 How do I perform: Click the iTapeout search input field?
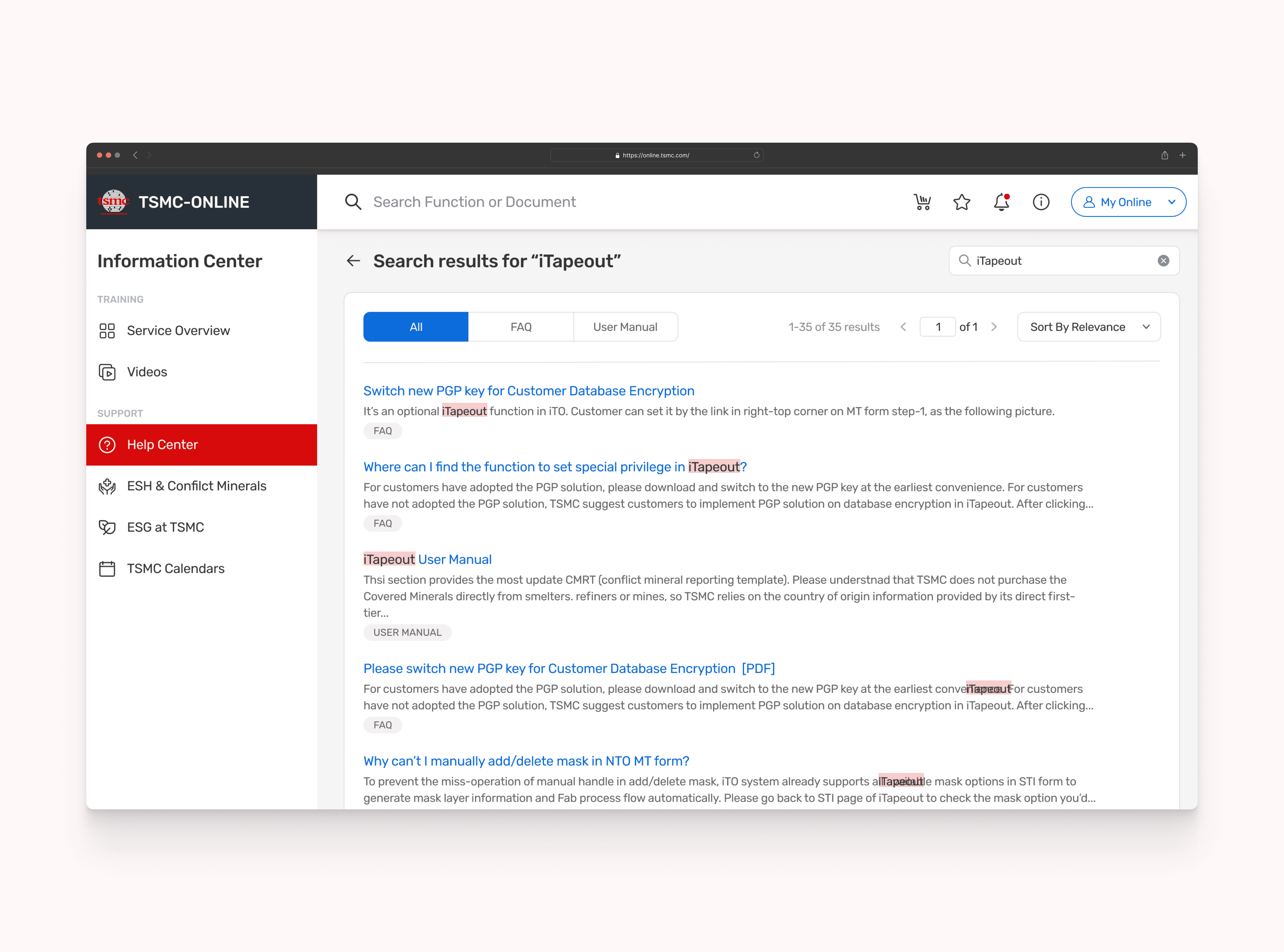[1064, 261]
